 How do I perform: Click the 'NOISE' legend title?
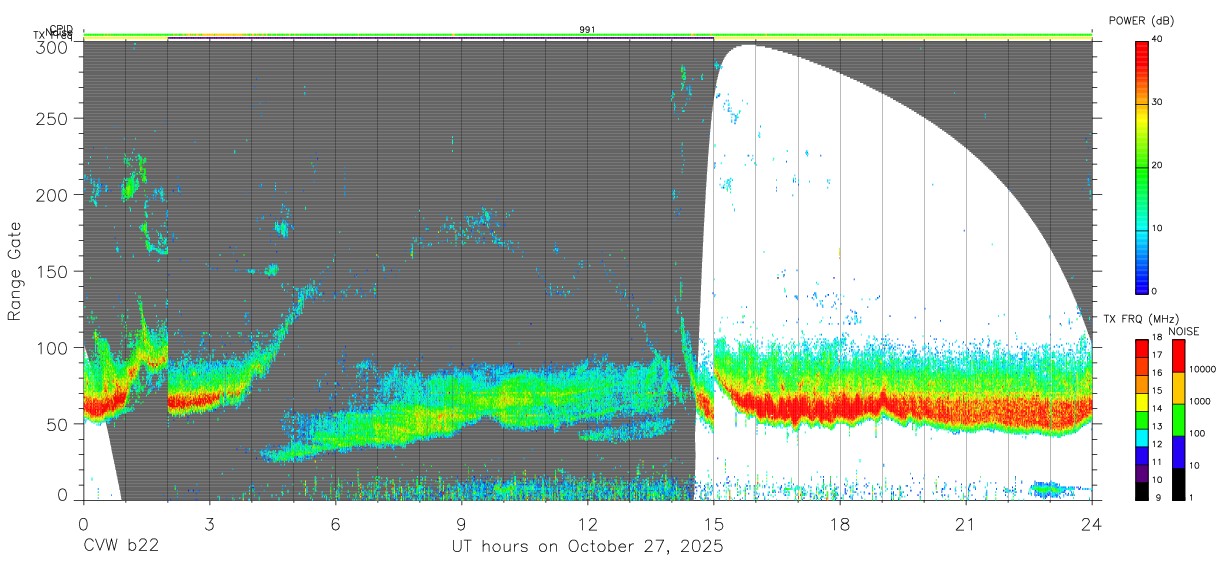pyautogui.click(x=1182, y=331)
